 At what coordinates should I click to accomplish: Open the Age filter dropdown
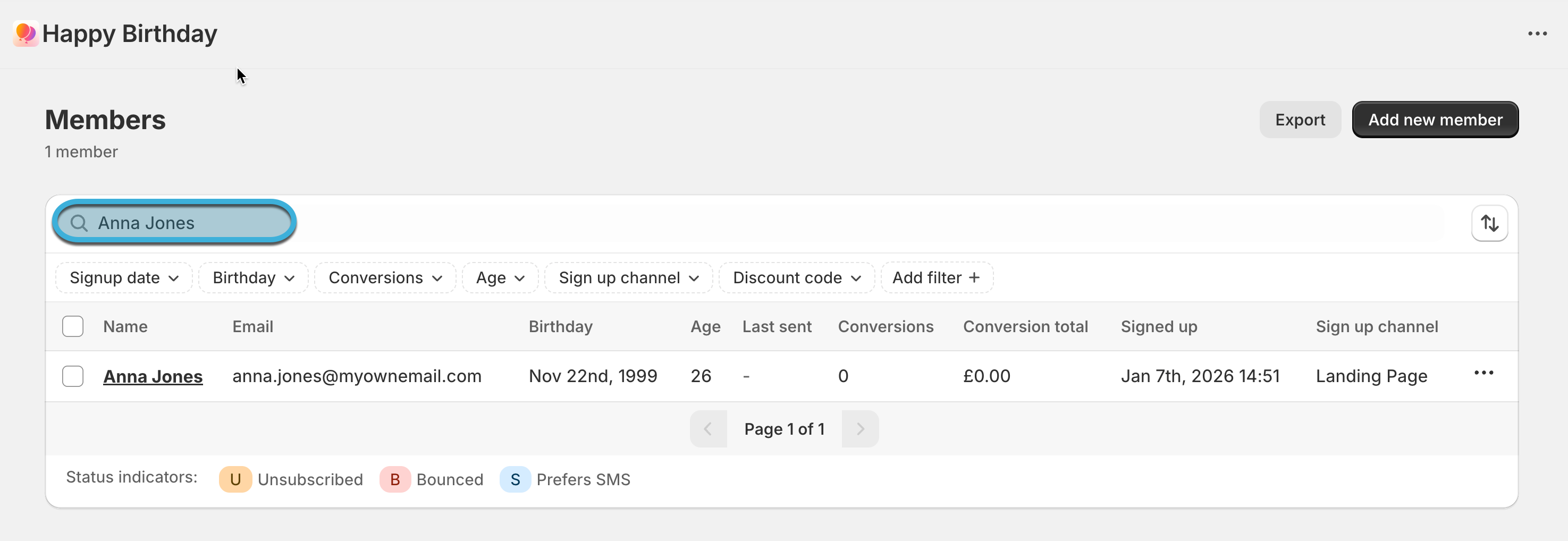tap(500, 278)
